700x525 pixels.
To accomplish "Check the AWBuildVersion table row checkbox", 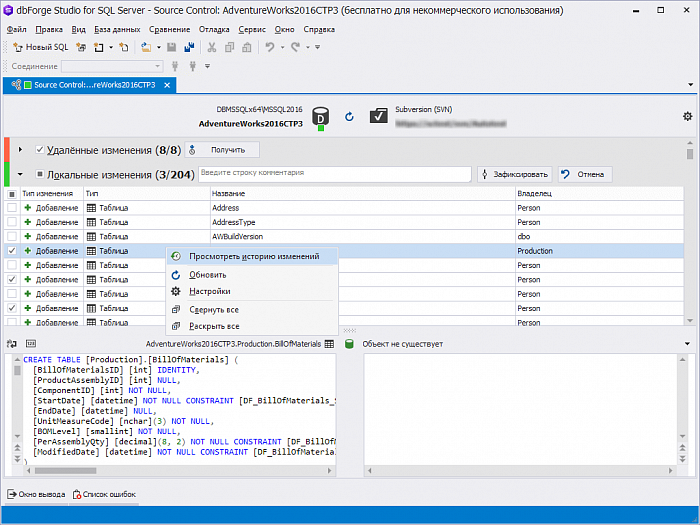I will [x=12, y=237].
